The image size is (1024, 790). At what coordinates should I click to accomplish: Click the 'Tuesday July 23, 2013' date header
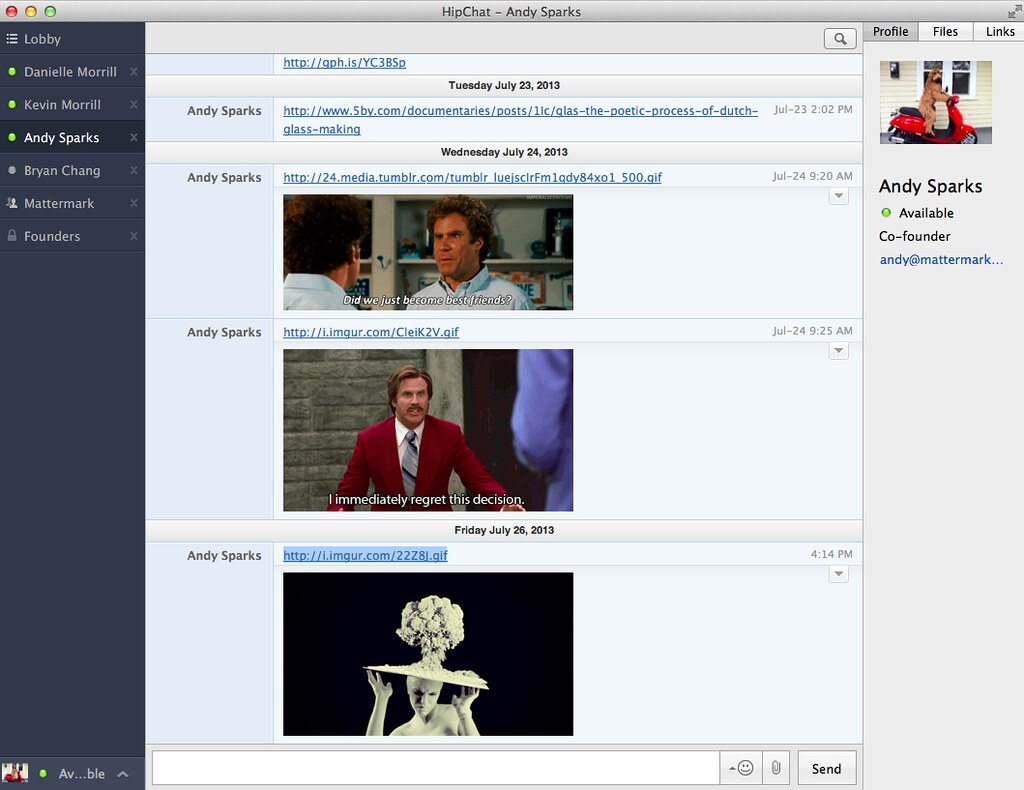click(x=504, y=86)
